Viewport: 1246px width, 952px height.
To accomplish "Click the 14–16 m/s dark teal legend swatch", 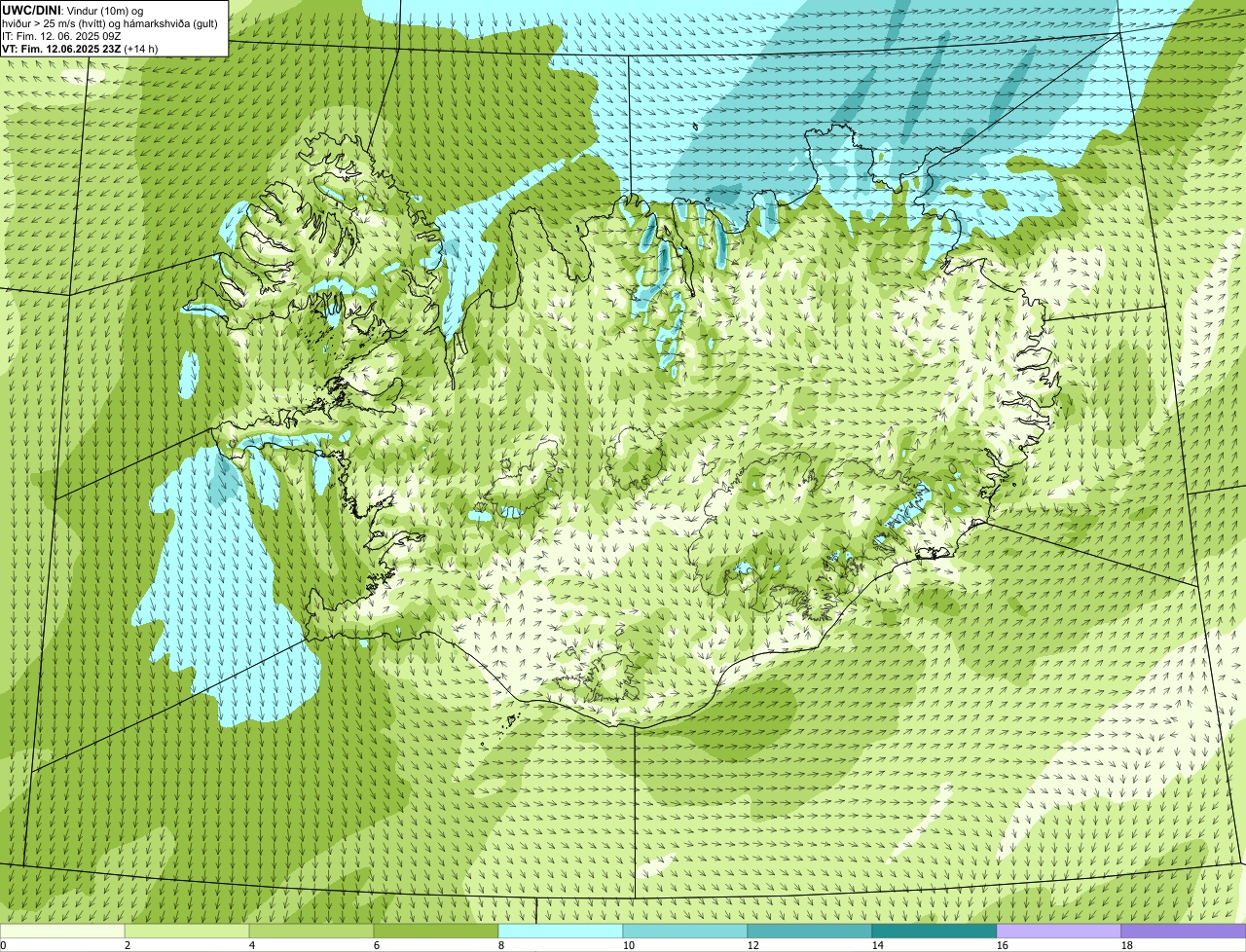I will point(934,932).
